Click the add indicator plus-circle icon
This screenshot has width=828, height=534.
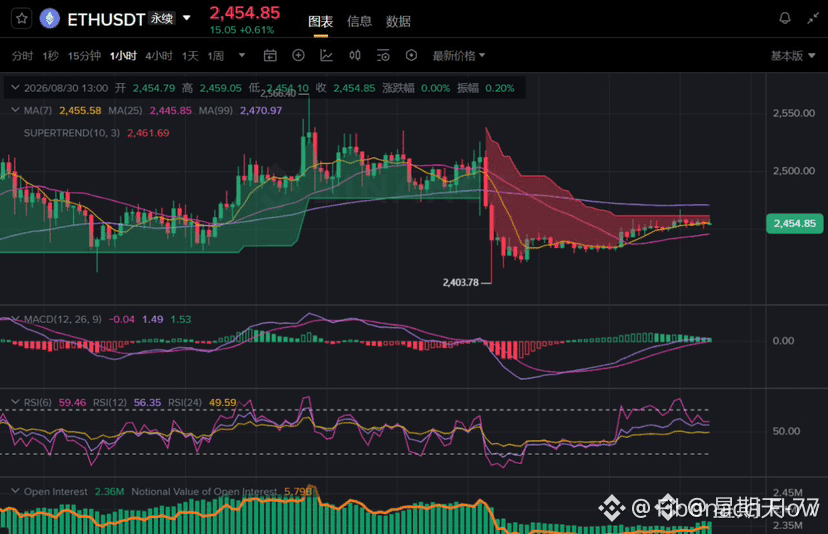pos(298,55)
